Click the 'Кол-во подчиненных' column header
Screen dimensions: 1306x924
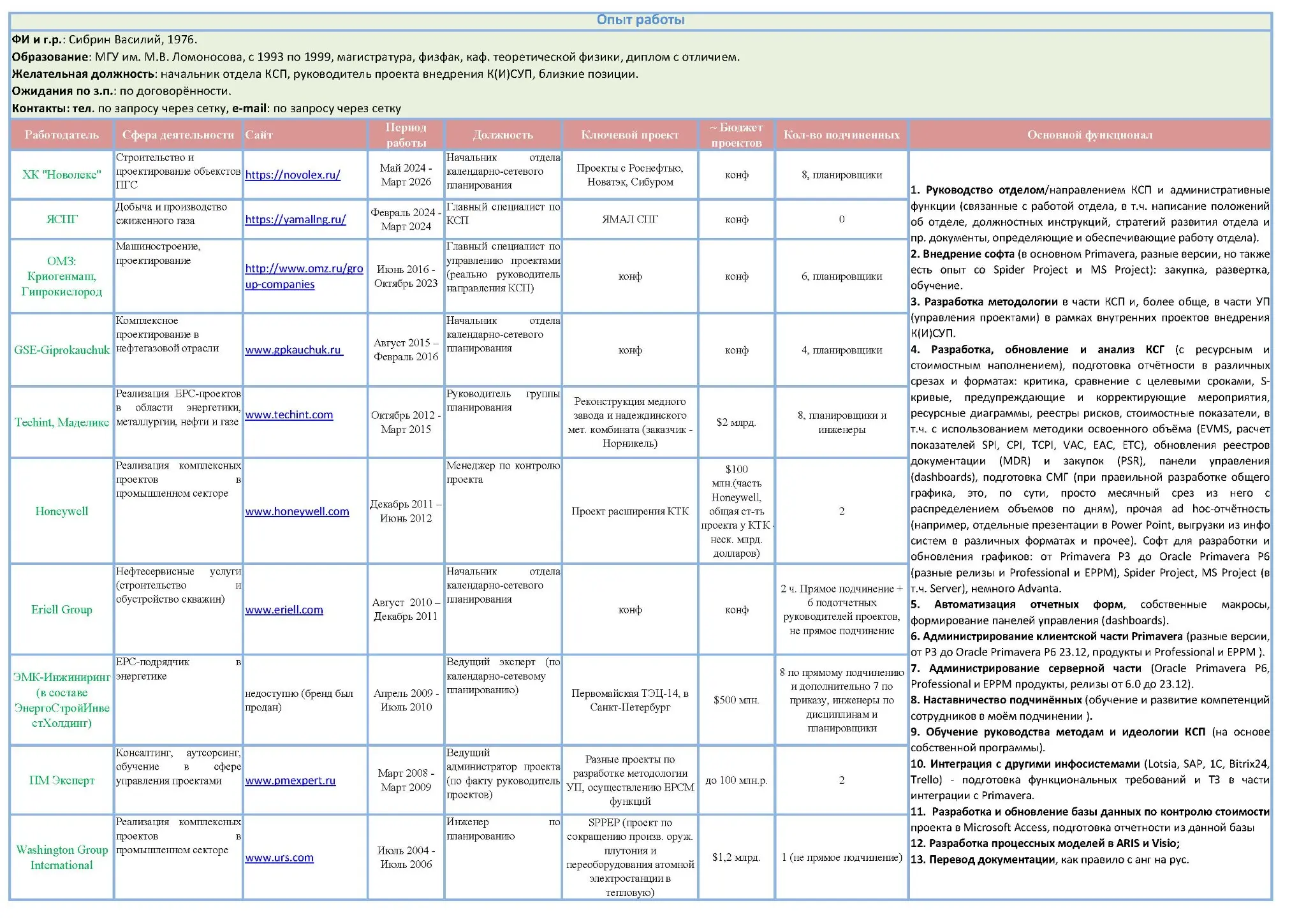(x=842, y=135)
